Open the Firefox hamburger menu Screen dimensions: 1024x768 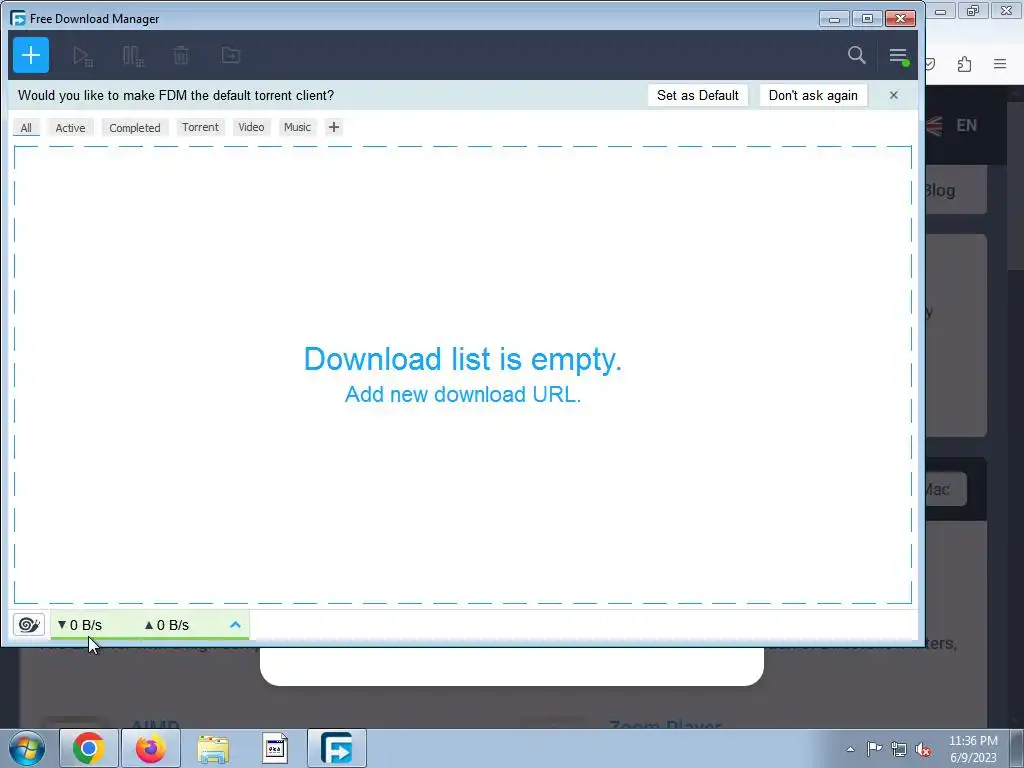pos(1000,64)
